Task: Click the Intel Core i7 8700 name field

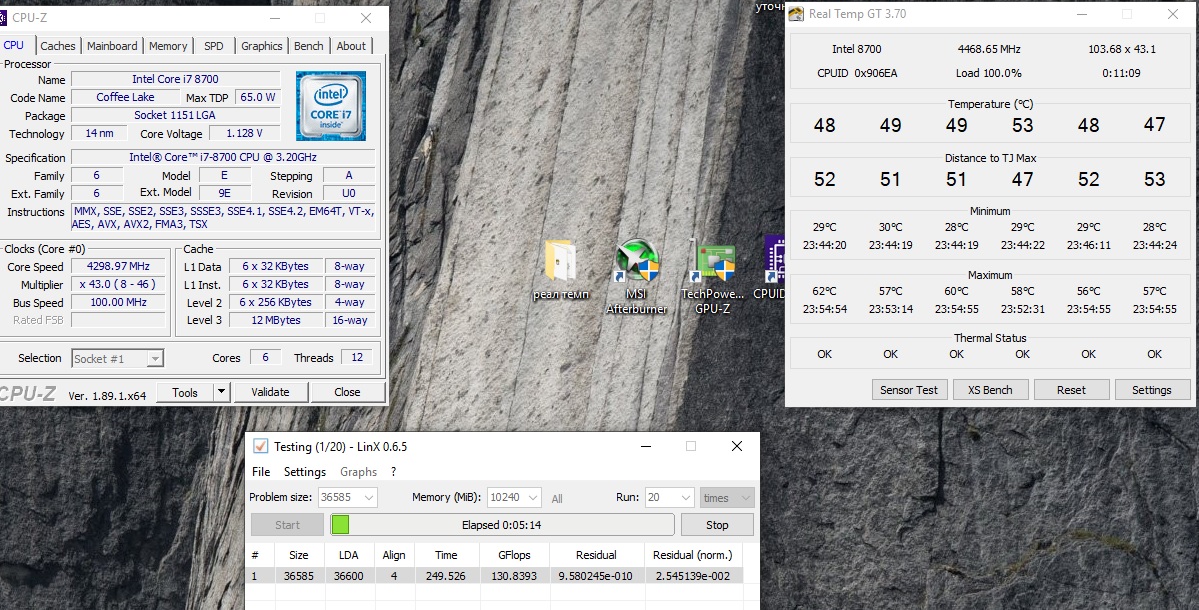Action: (175, 79)
